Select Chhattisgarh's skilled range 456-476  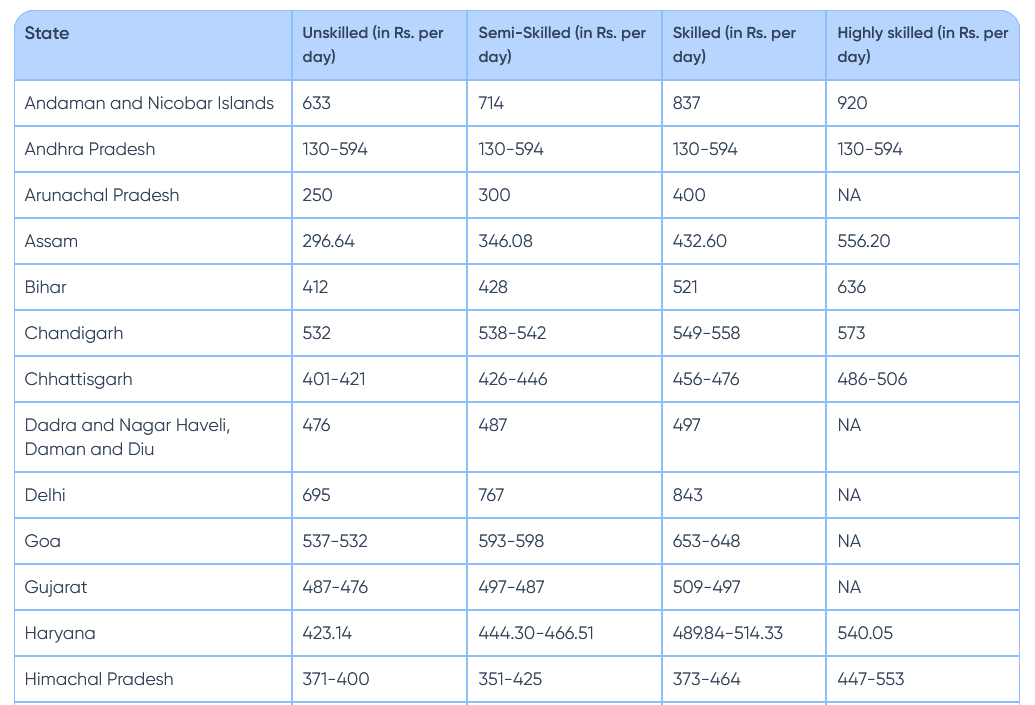pyautogui.click(x=706, y=379)
